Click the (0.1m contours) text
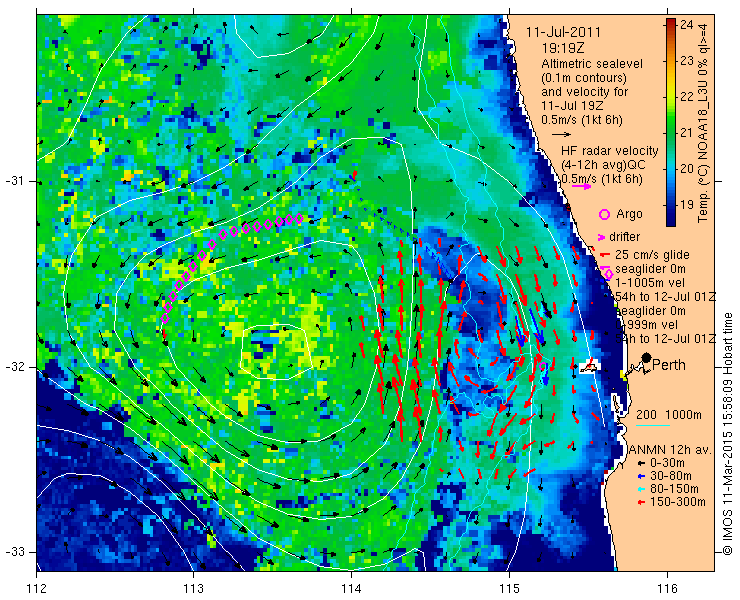This screenshot has width=740, height=600. point(584,77)
